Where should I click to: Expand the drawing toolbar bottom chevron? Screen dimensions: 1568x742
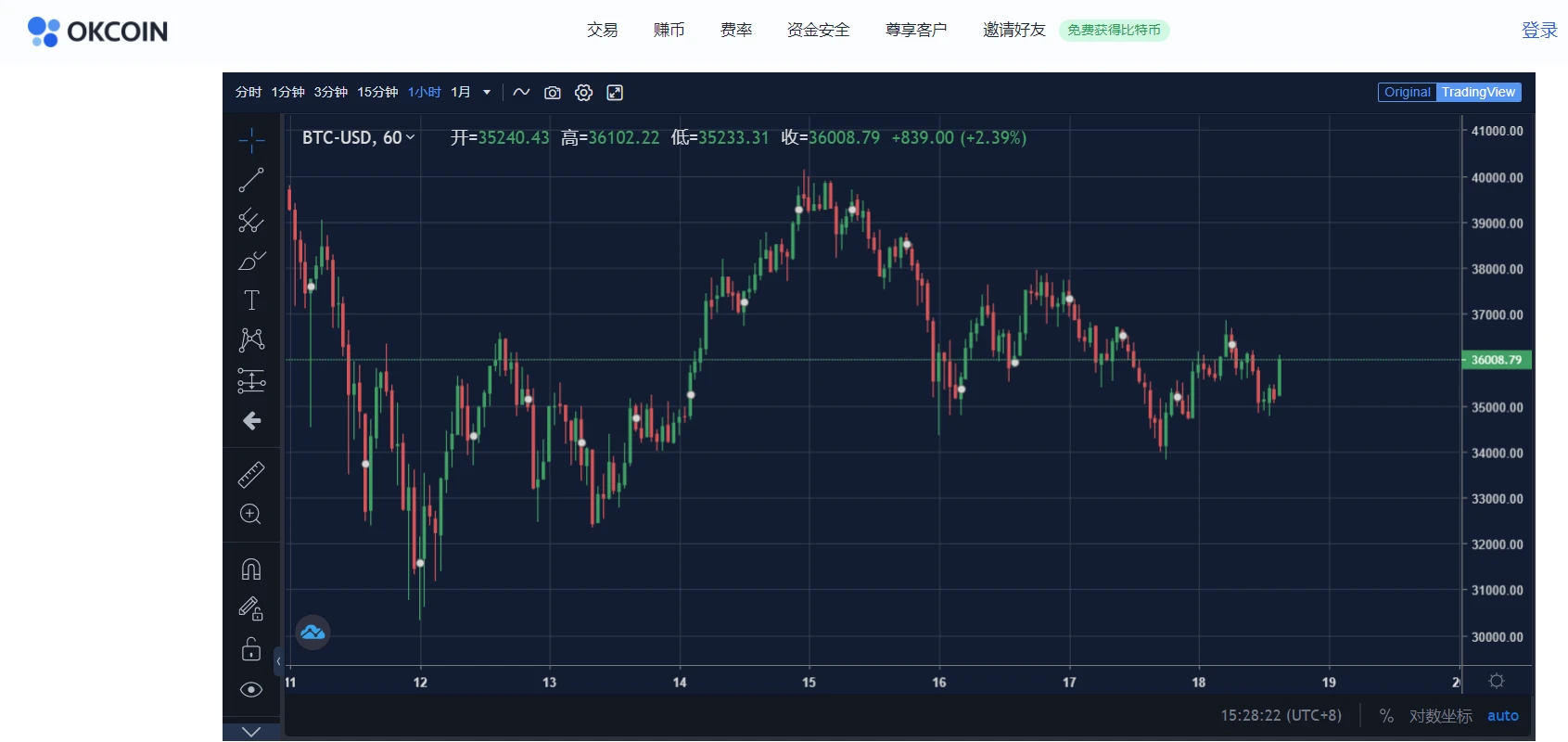[x=251, y=731]
